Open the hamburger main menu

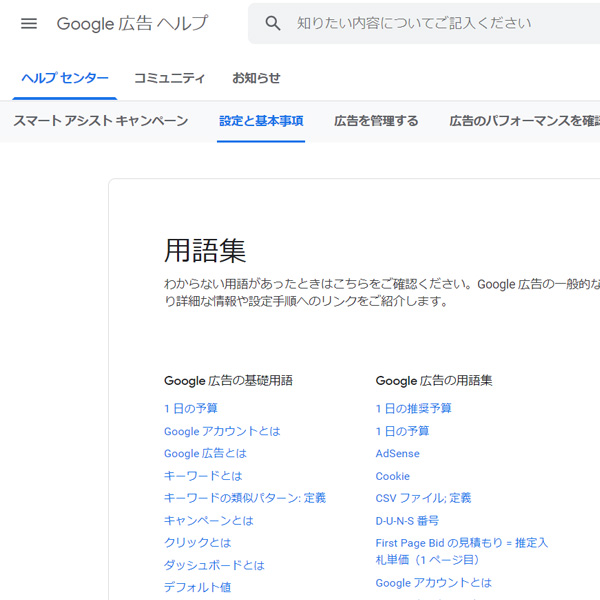(x=29, y=23)
